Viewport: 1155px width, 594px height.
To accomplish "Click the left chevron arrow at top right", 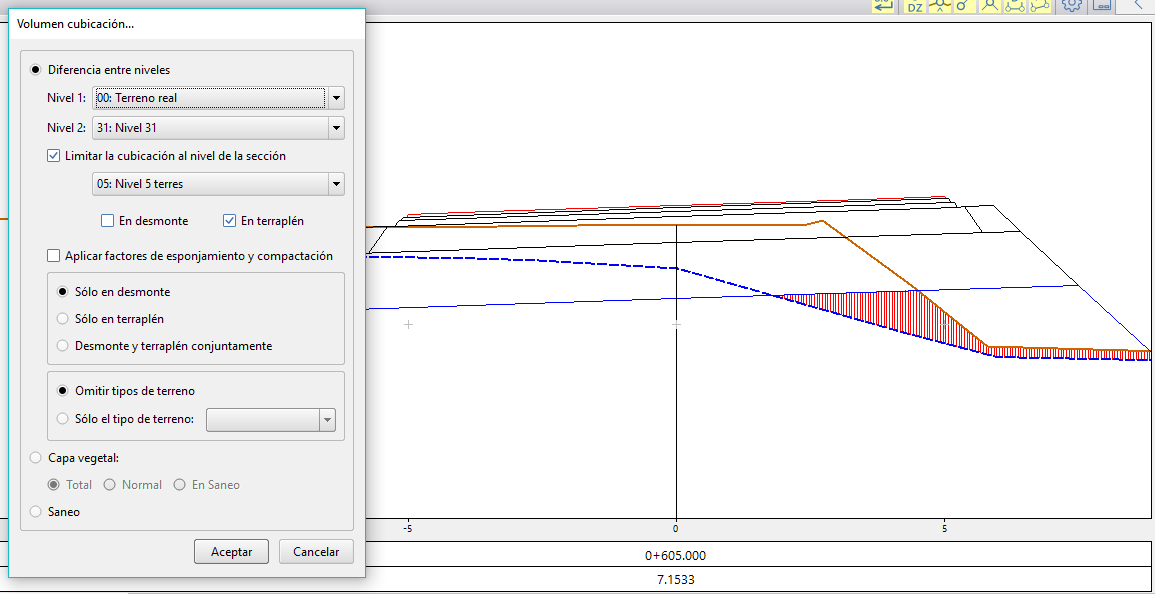I will (x=1137, y=5).
